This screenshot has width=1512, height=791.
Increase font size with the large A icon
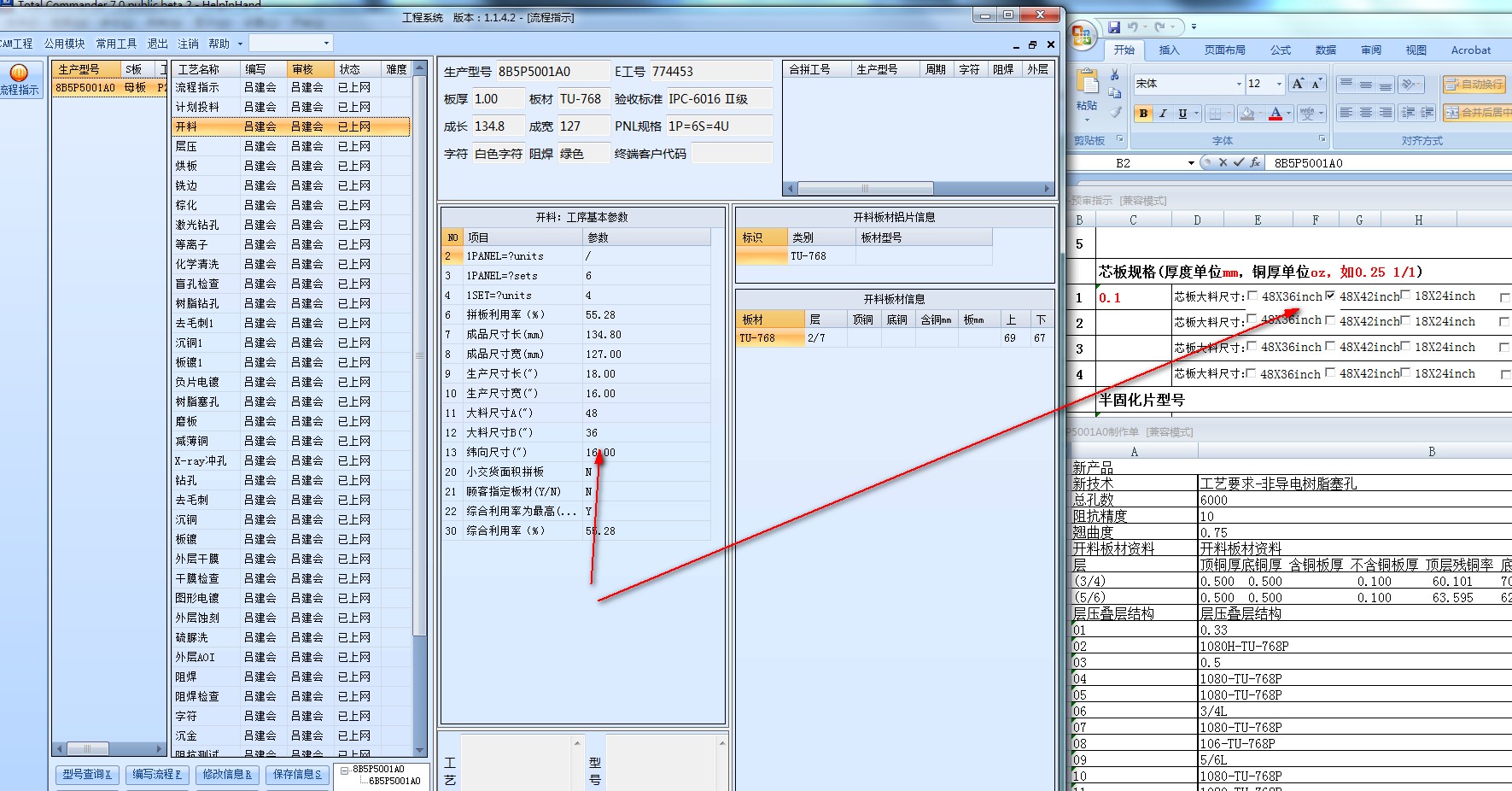pos(1298,84)
